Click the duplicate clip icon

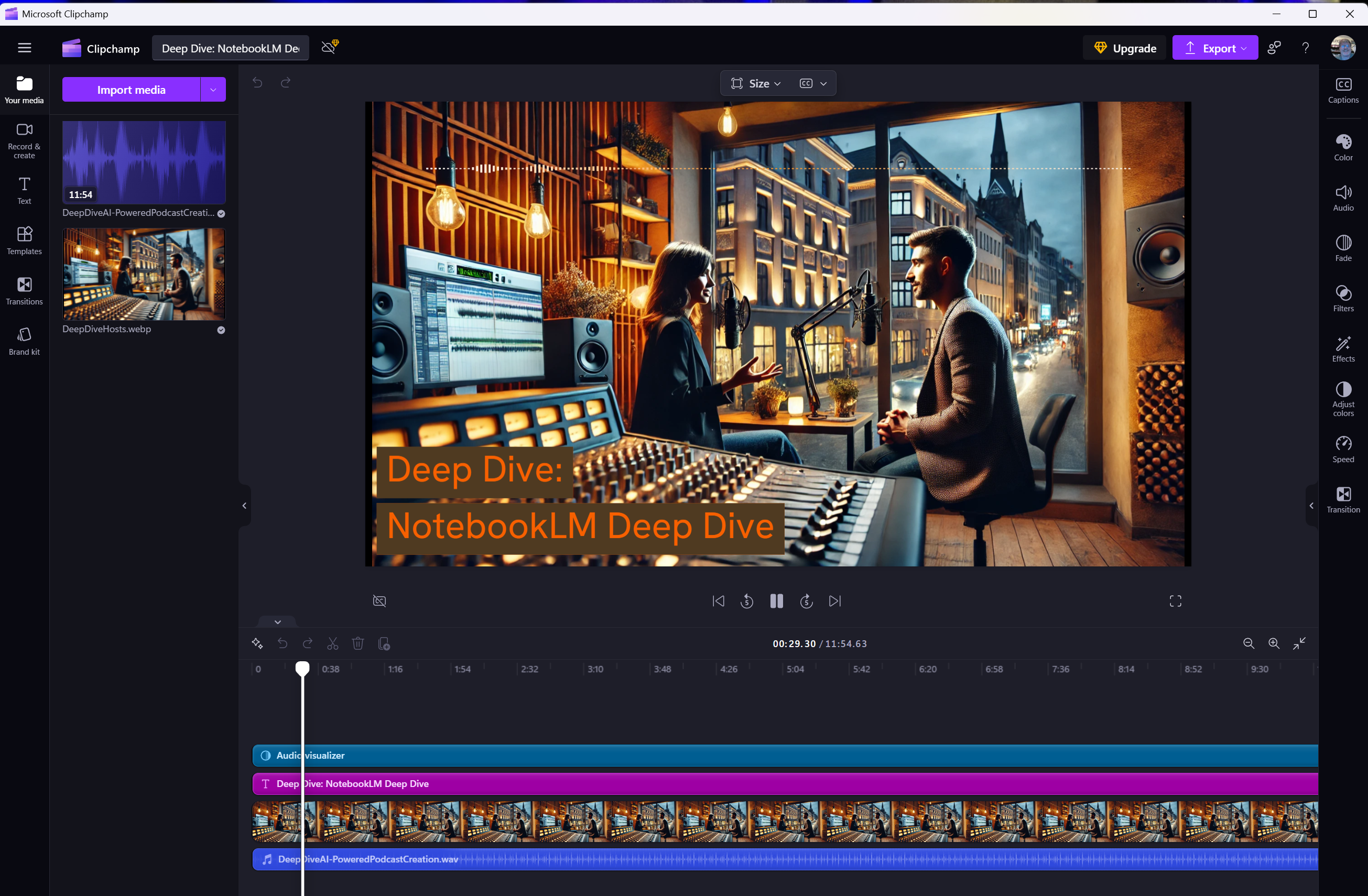tap(384, 643)
